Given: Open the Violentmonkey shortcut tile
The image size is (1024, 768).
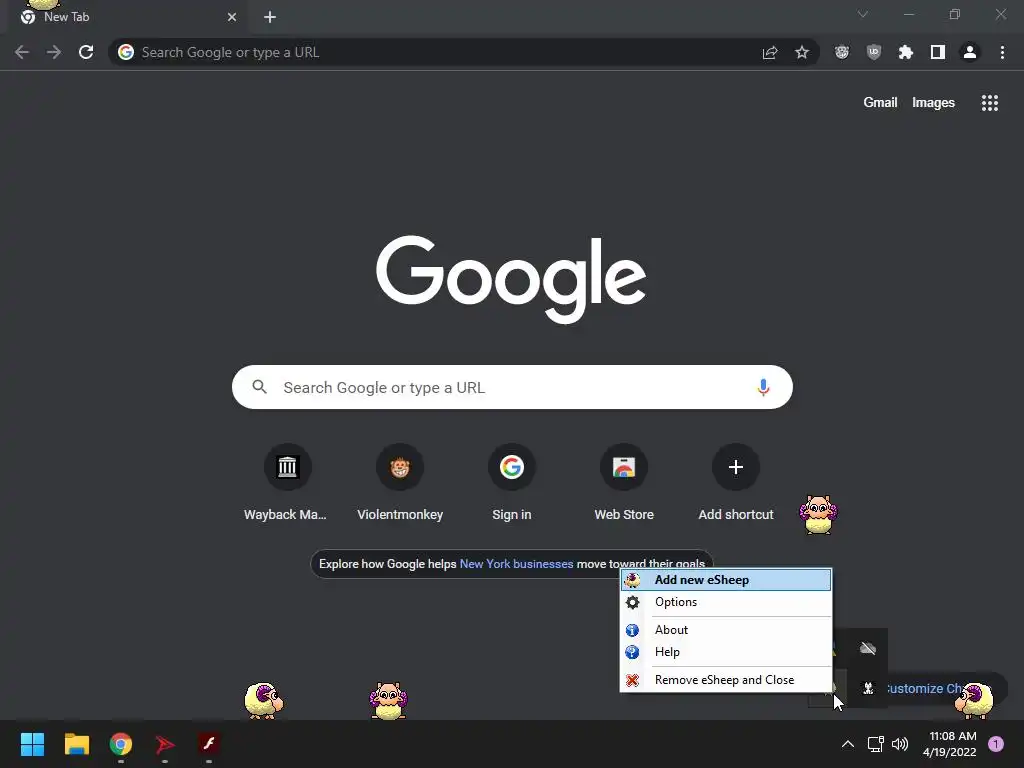Looking at the screenshot, I should point(400,483).
